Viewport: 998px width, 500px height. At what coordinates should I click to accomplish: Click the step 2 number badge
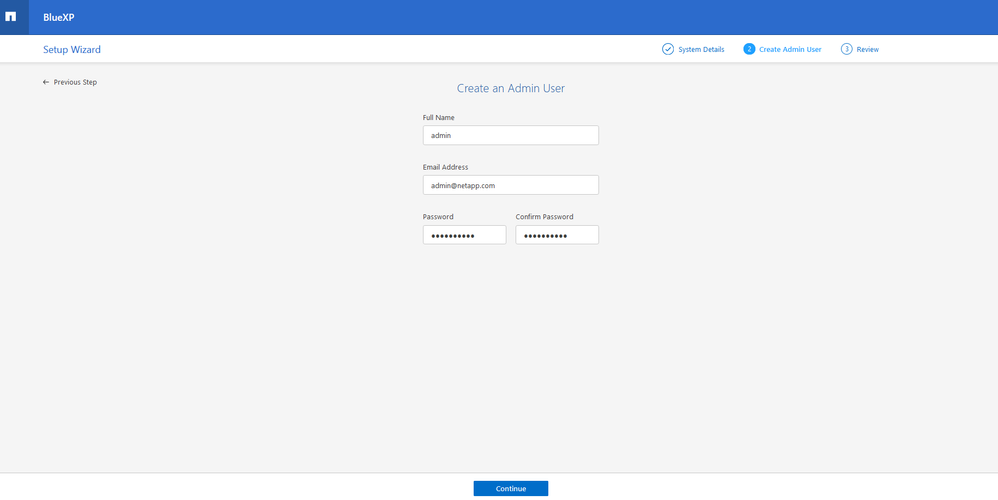[749, 49]
